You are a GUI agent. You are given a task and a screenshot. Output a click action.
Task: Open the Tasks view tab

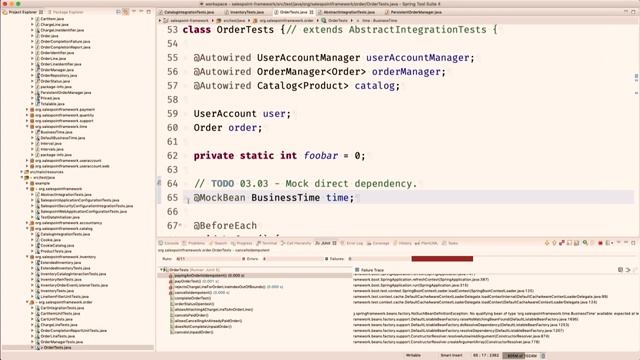450,243
